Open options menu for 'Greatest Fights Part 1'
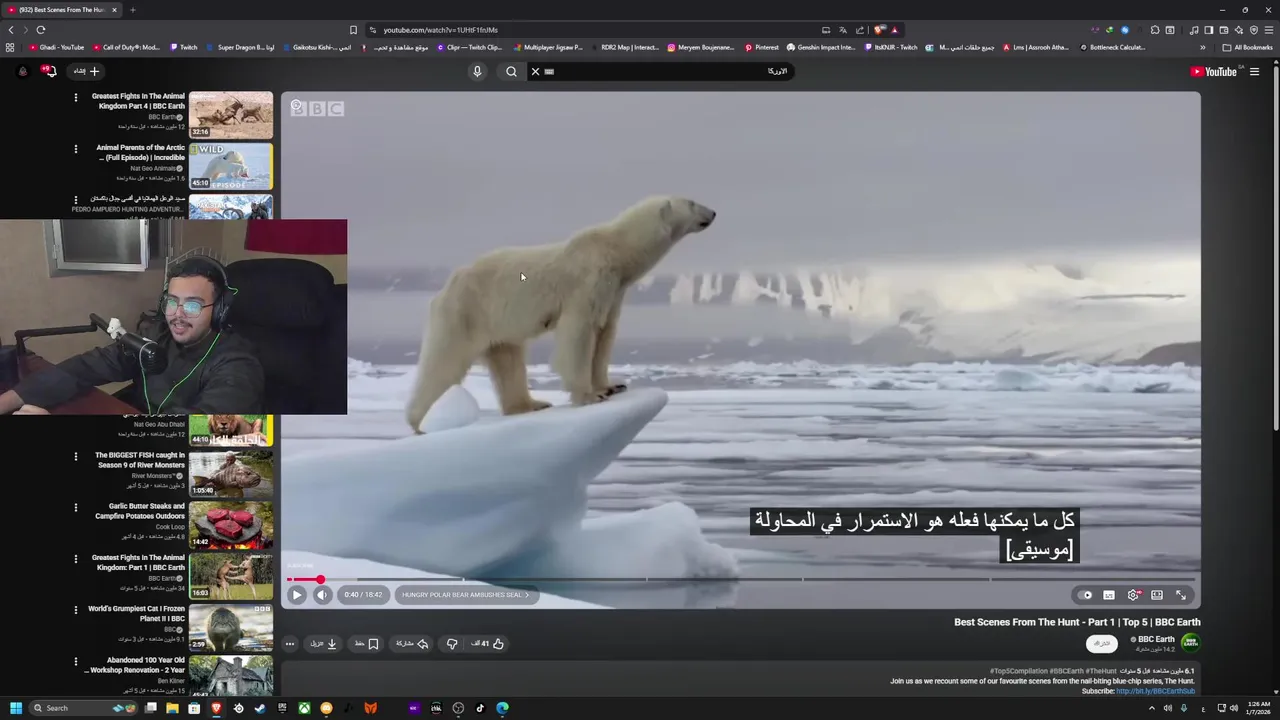 pyautogui.click(x=75, y=559)
